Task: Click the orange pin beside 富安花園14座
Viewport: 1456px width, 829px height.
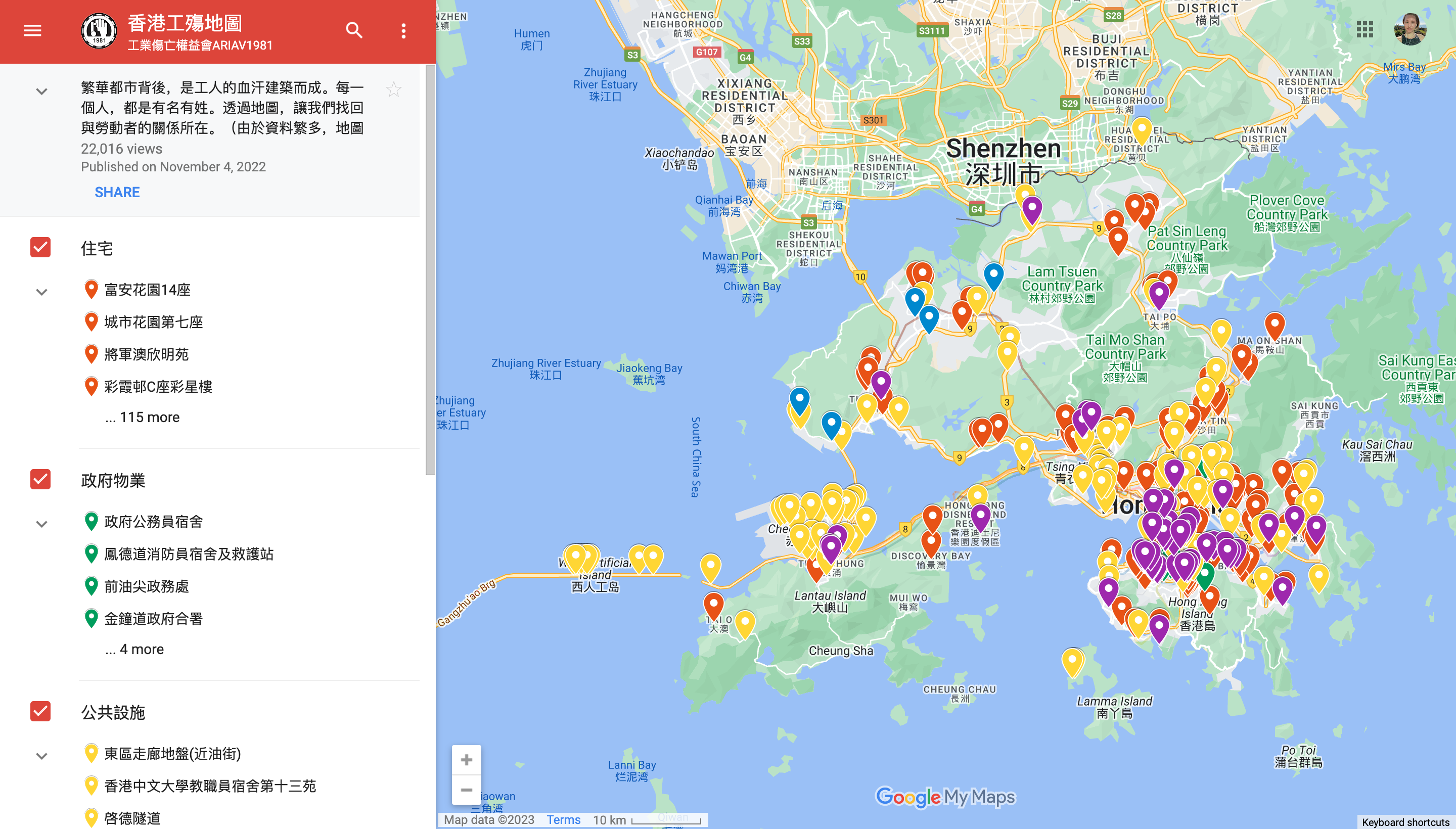Action: 90,289
